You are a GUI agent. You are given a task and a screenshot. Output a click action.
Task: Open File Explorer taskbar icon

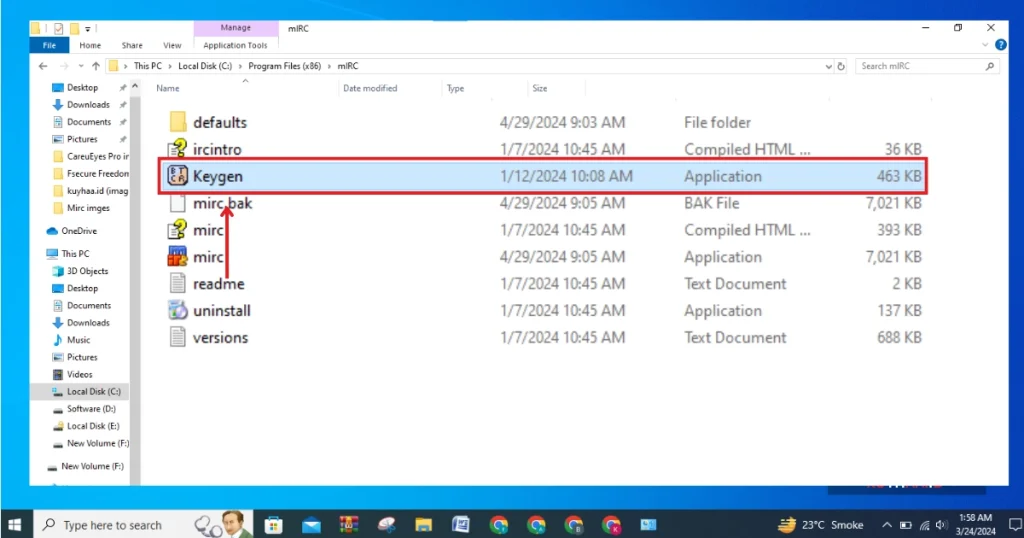point(423,525)
